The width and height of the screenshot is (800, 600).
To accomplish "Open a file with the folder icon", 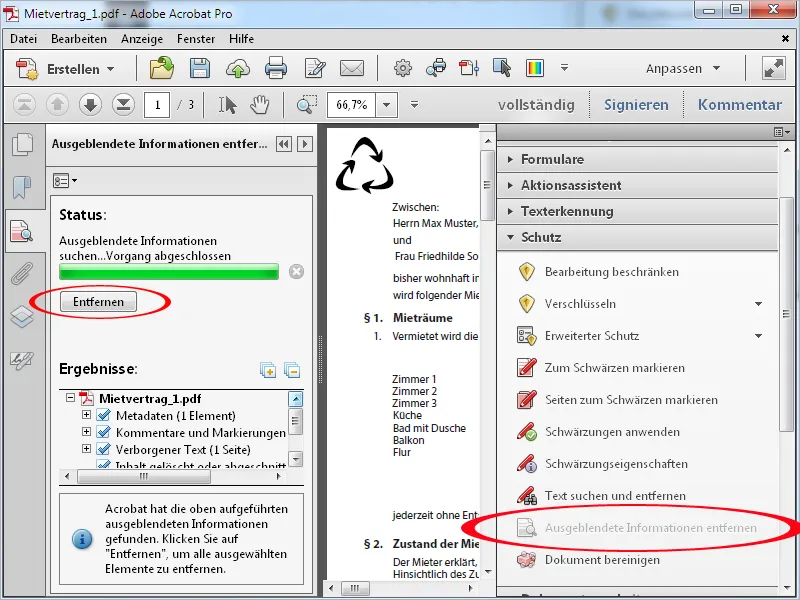I will pyautogui.click(x=162, y=68).
